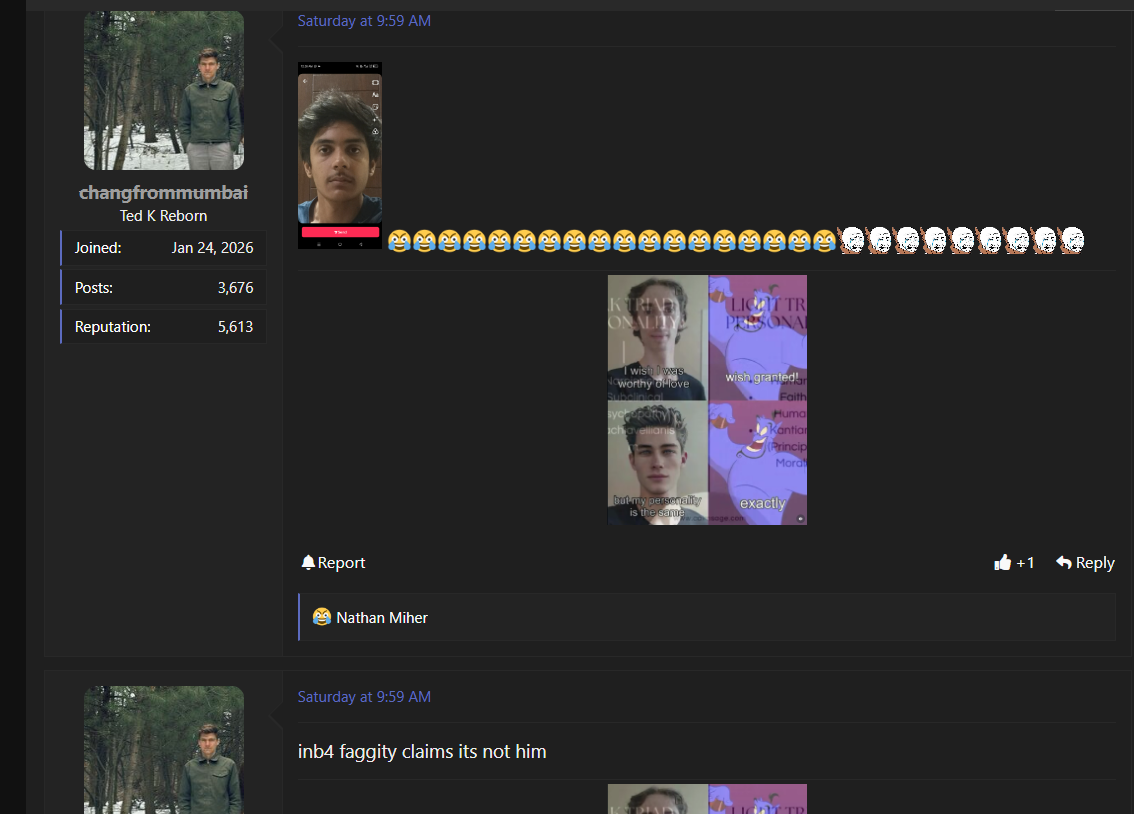
Task: Enlarge the phone screenshot image attachment
Action: click(340, 155)
